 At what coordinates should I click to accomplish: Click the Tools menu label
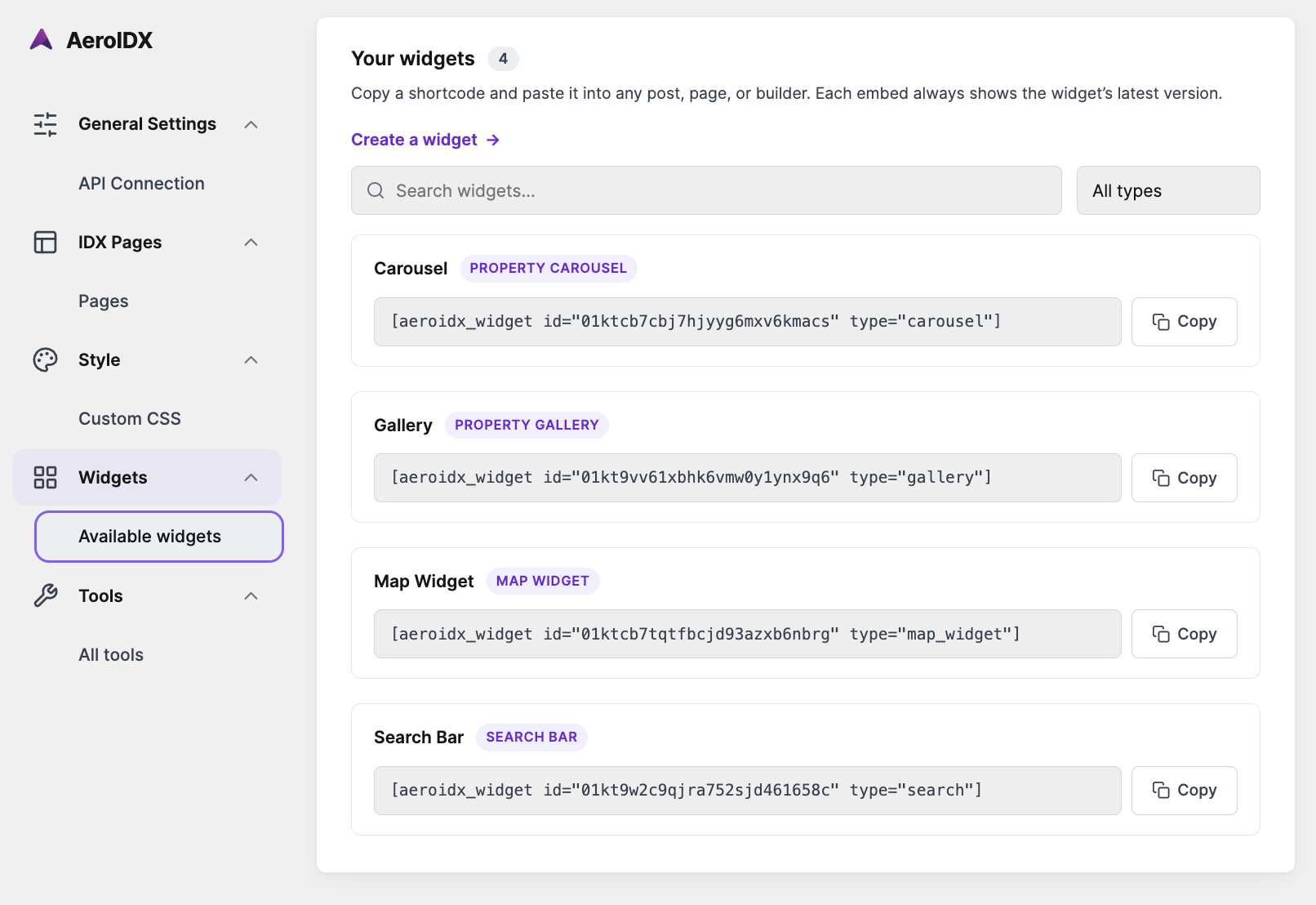pyautogui.click(x=100, y=595)
